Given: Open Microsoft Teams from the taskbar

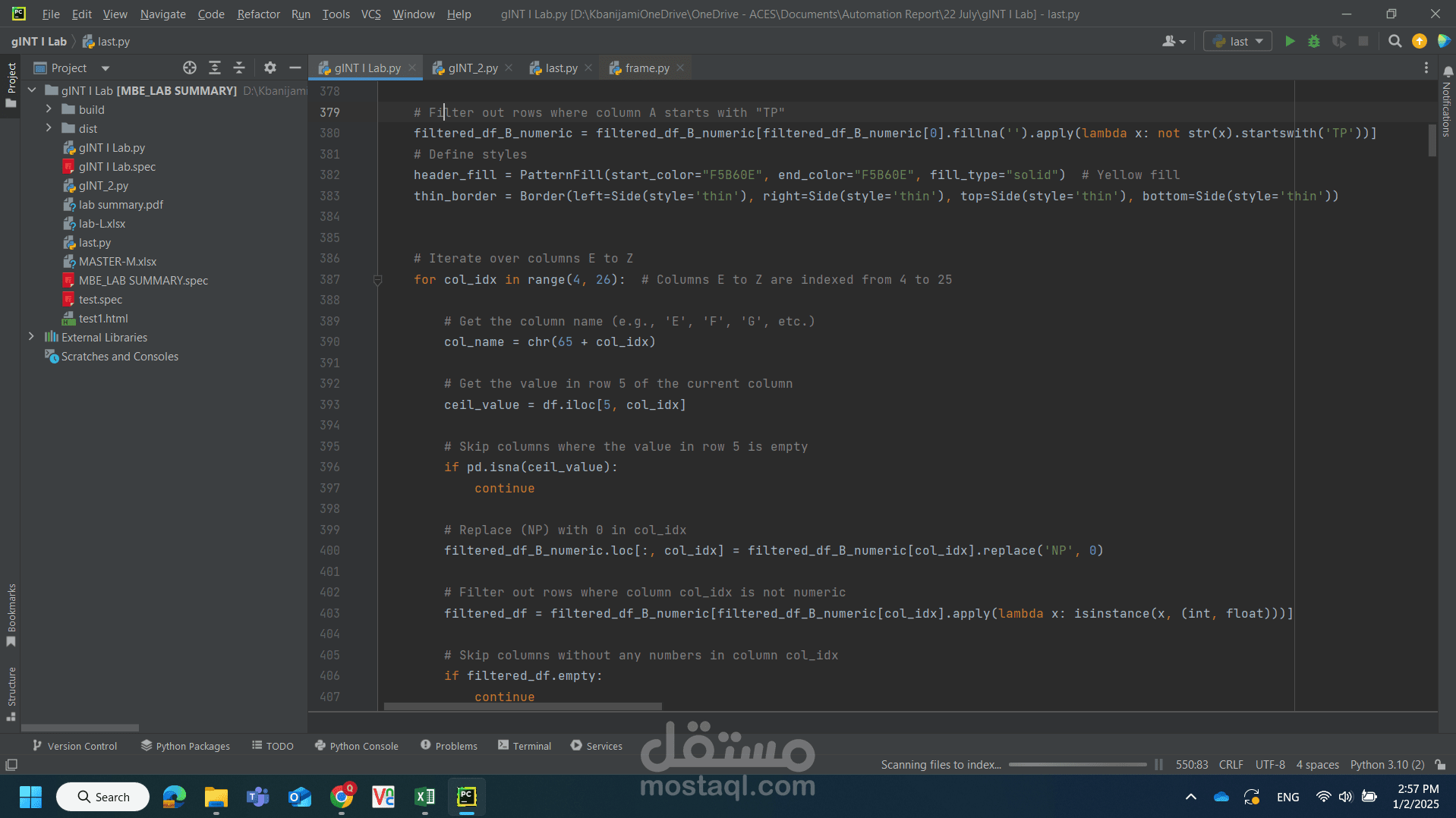Looking at the screenshot, I should (258, 797).
